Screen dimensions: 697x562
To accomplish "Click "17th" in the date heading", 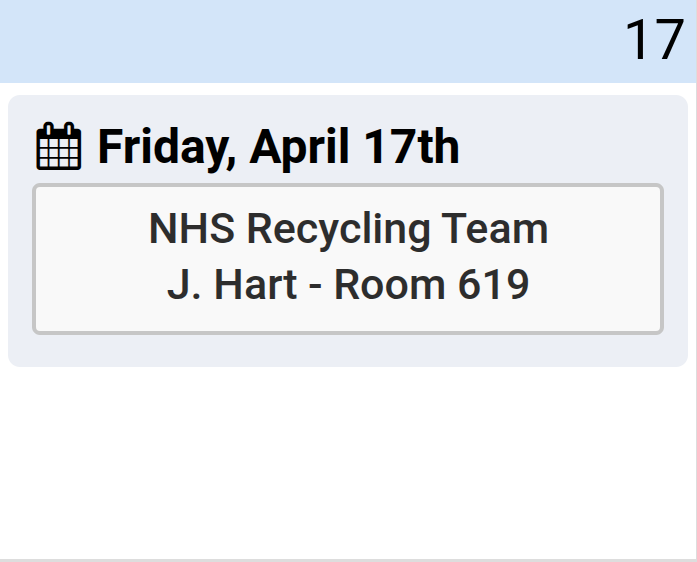I will click(411, 147).
